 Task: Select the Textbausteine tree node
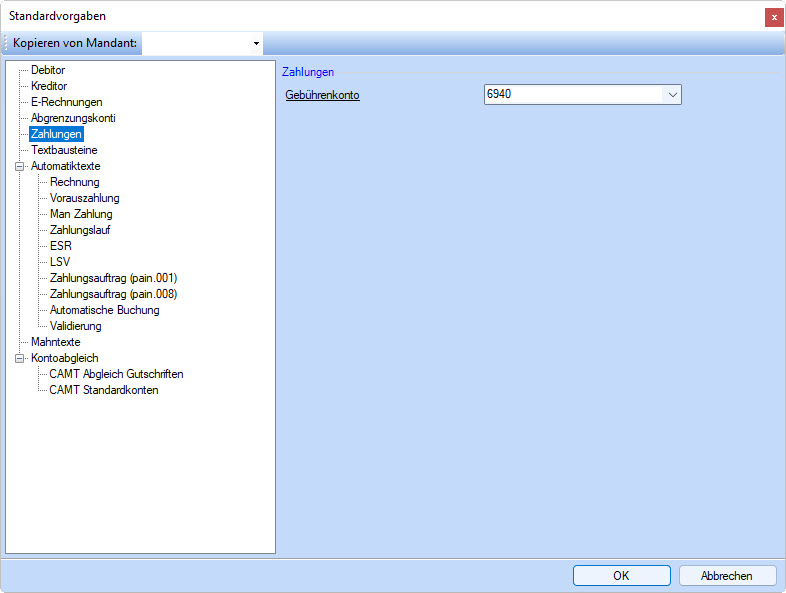point(64,150)
